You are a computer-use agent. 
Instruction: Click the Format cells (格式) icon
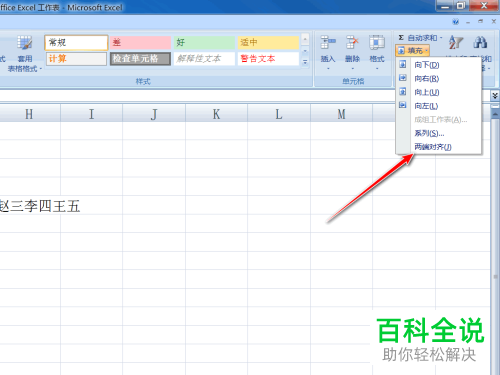click(377, 42)
